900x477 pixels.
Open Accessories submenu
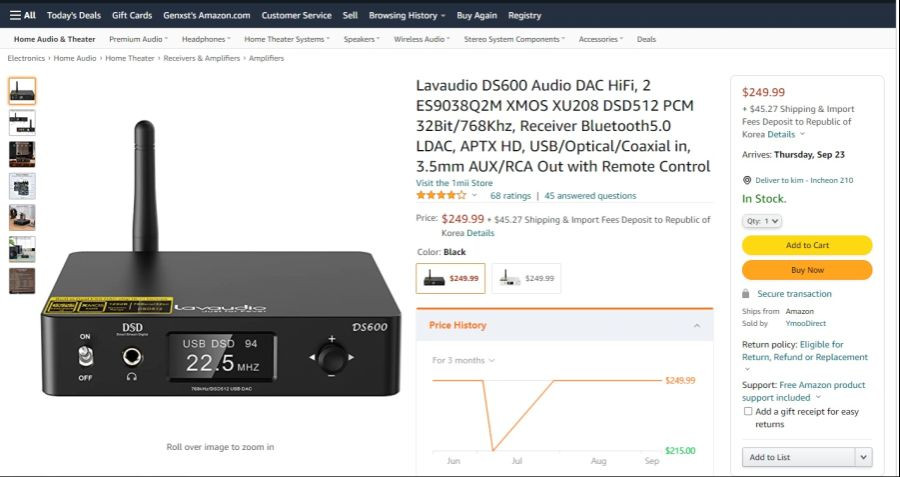[x=600, y=39]
